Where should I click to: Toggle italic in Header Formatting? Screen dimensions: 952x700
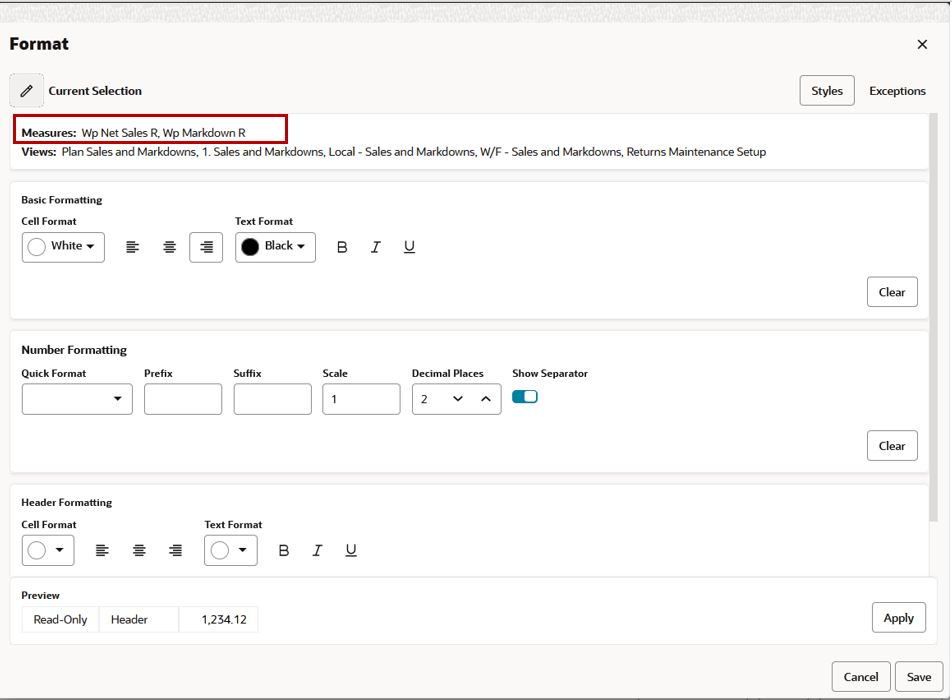pos(317,551)
